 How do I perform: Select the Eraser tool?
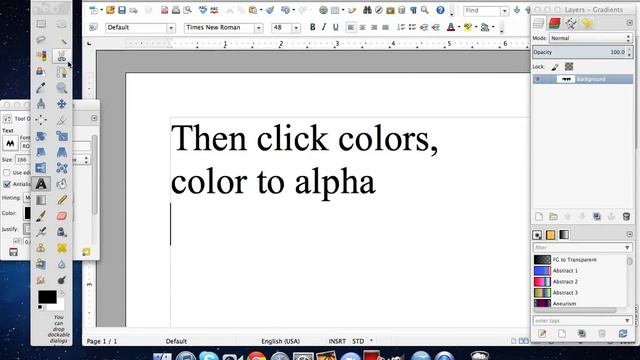(62, 216)
